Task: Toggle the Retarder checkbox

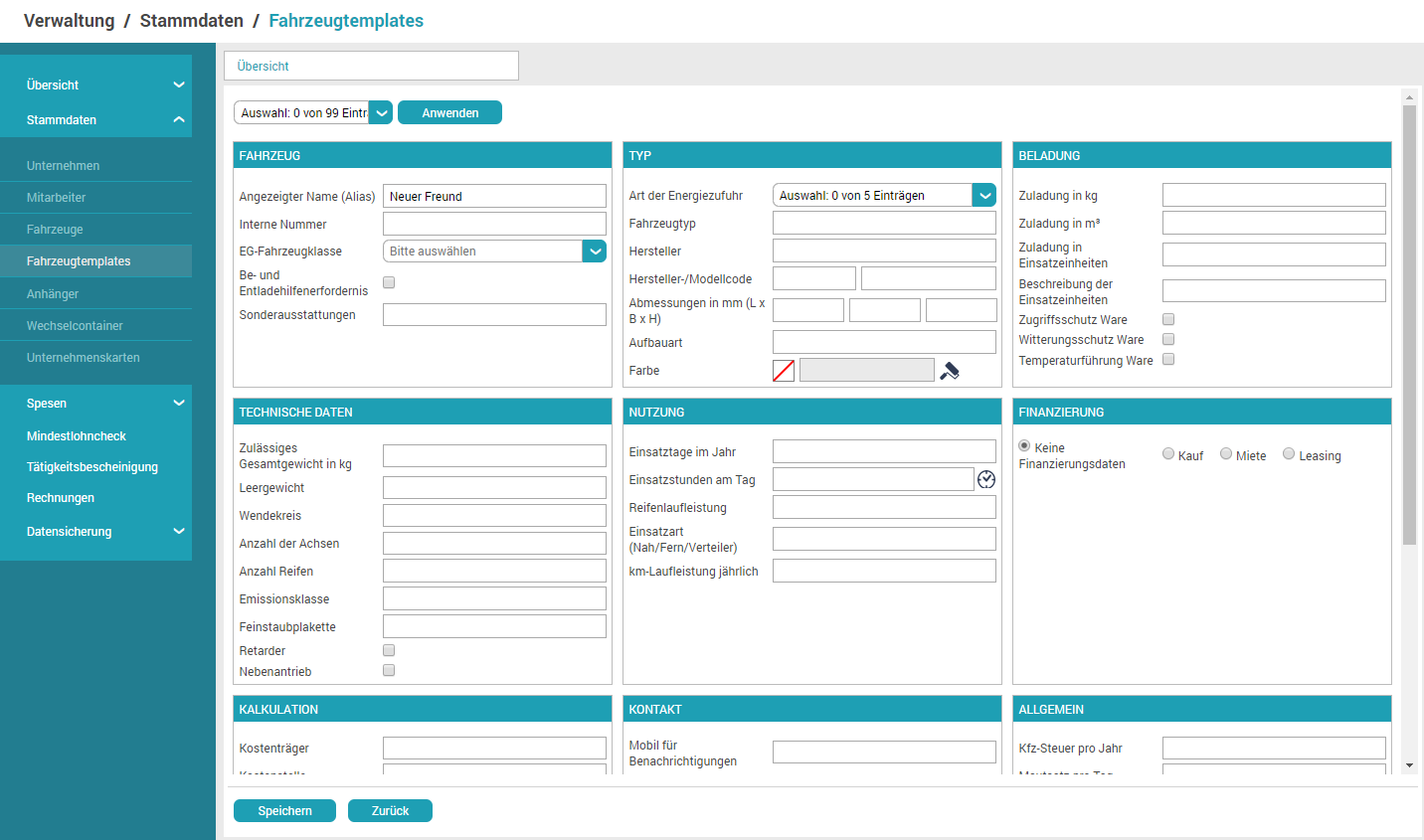Action: [389, 650]
